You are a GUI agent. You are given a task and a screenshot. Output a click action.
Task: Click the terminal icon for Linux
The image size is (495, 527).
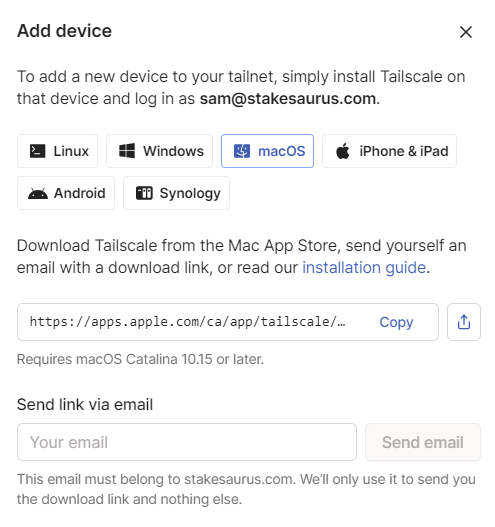37,151
